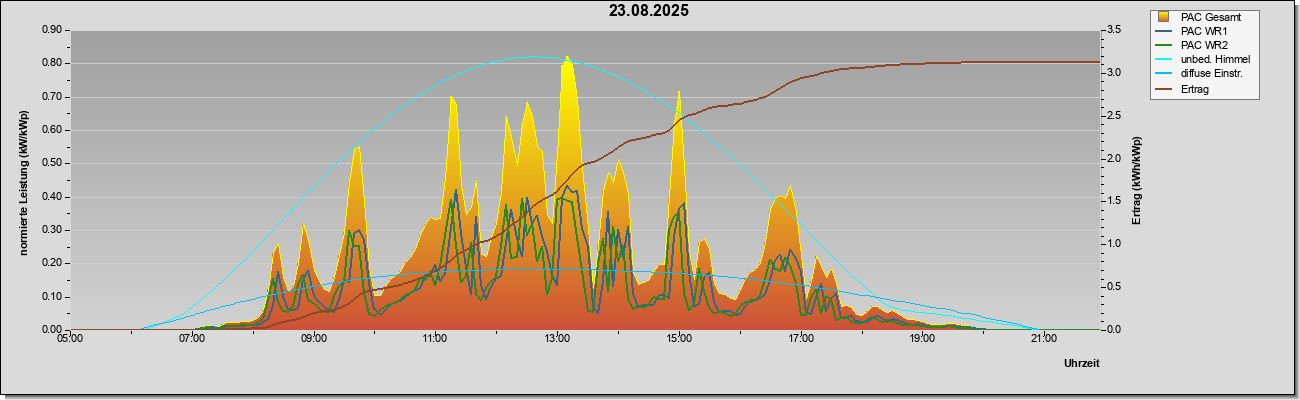Screen dimensions: 1300x400
Task: Click the 05:00 time axis label
Action: coord(71,338)
